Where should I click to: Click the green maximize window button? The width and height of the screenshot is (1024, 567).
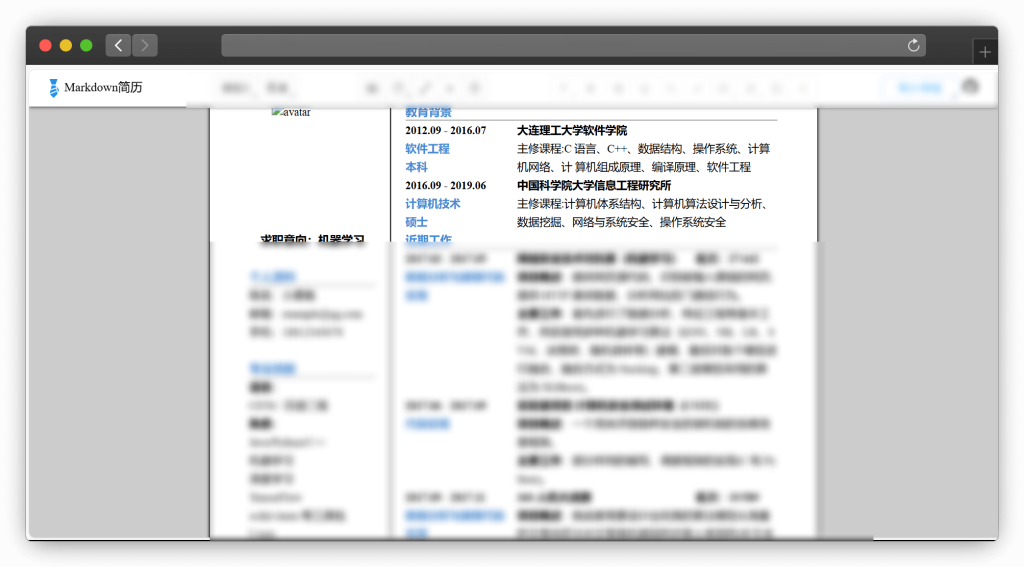coord(86,45)
